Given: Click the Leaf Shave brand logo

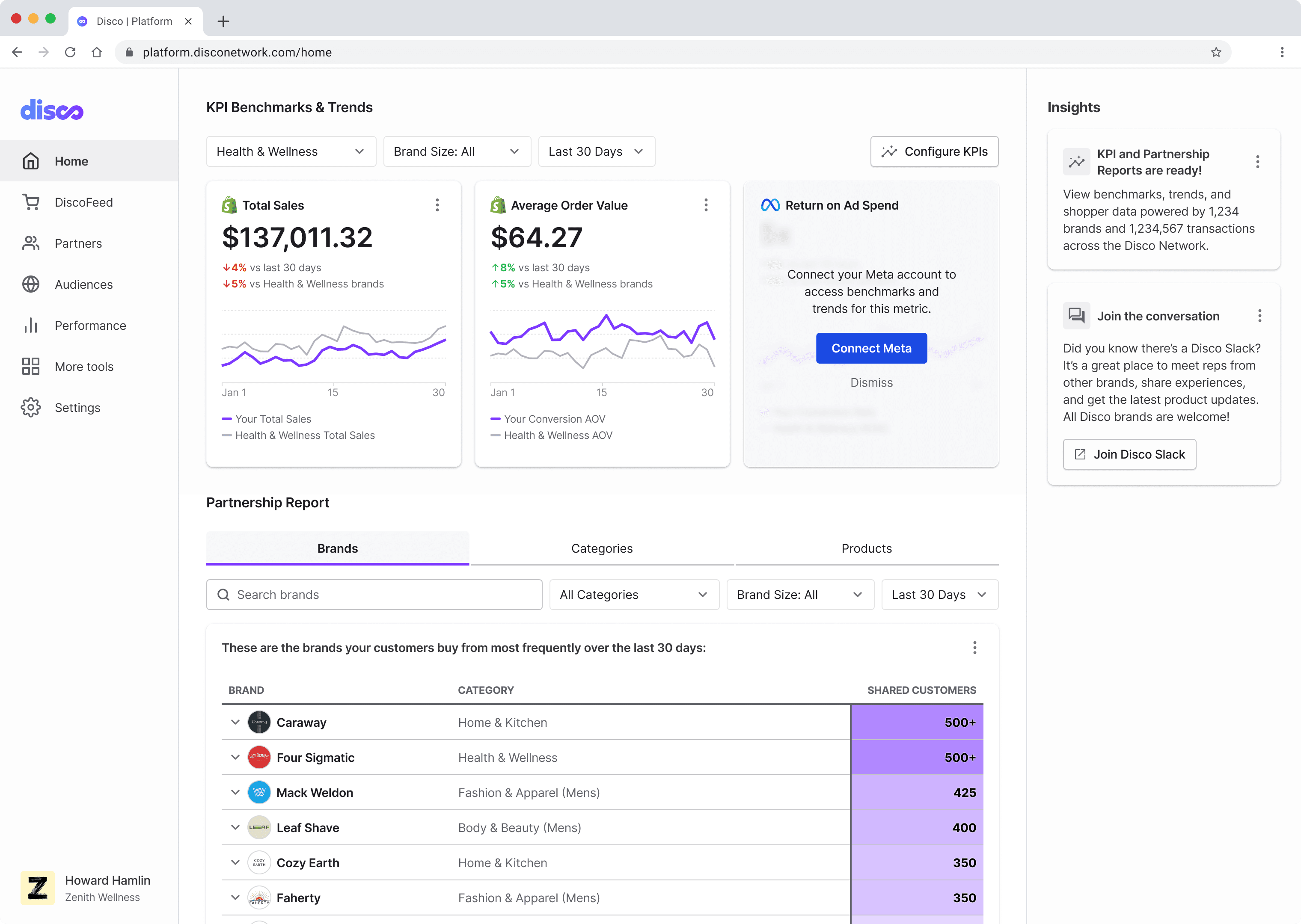Looking at the screenshot, I should [x=259, y=827].
